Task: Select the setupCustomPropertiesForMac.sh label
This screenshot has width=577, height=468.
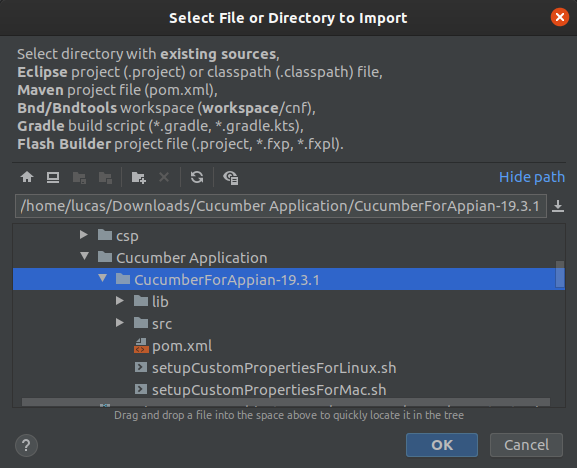Action: 269,390
